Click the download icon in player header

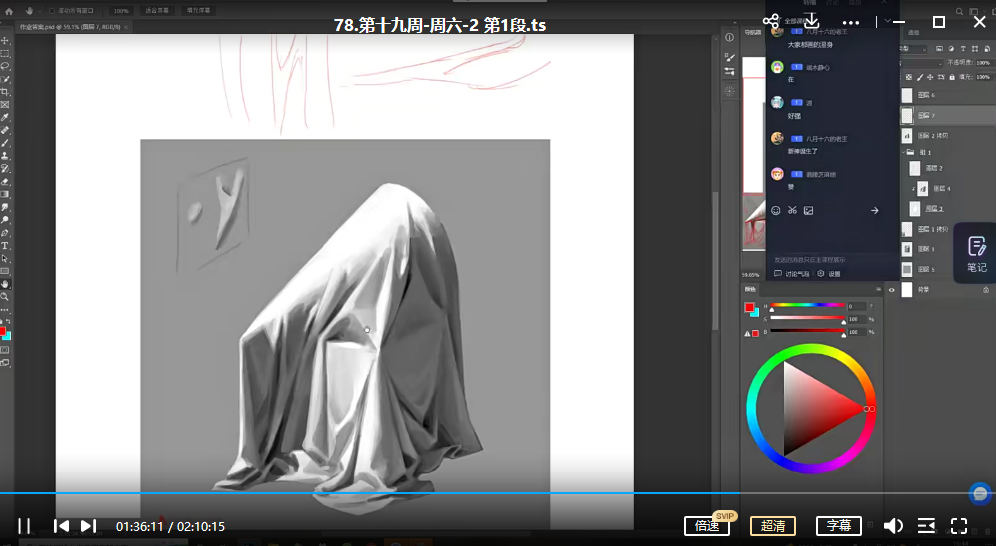(x=811, y=21)
